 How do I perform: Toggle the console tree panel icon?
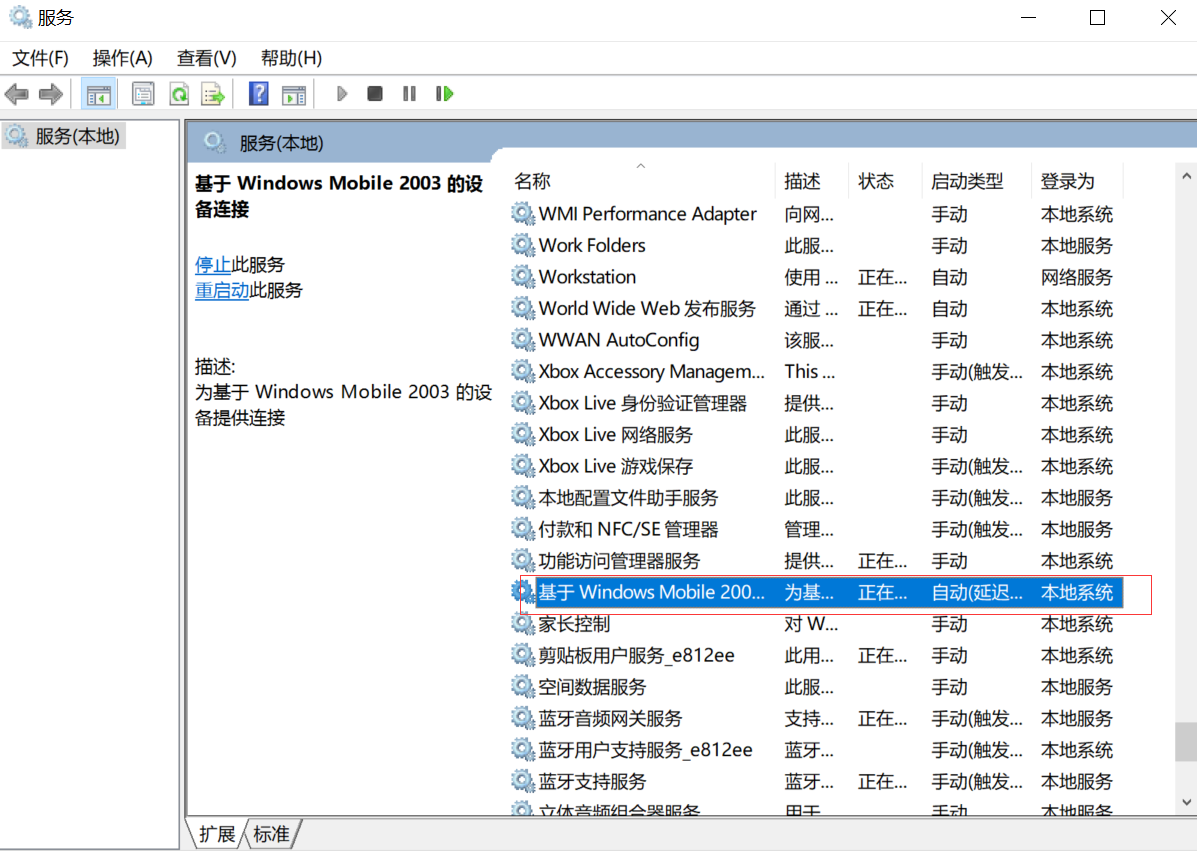click(x=99, y=93)
